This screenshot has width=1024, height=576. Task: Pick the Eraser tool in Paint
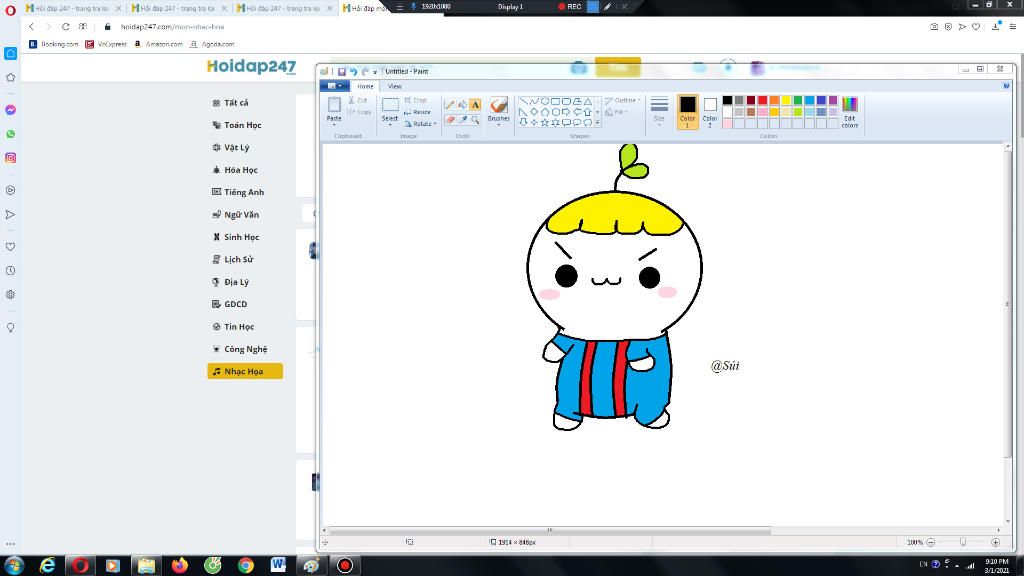point(450,120)
